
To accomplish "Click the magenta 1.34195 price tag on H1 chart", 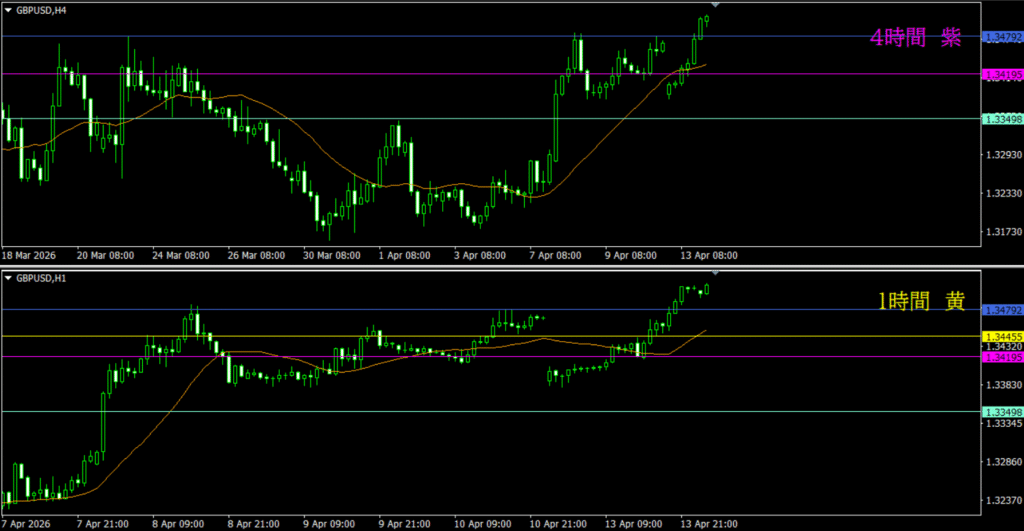I will click(x=1001, y=357).
